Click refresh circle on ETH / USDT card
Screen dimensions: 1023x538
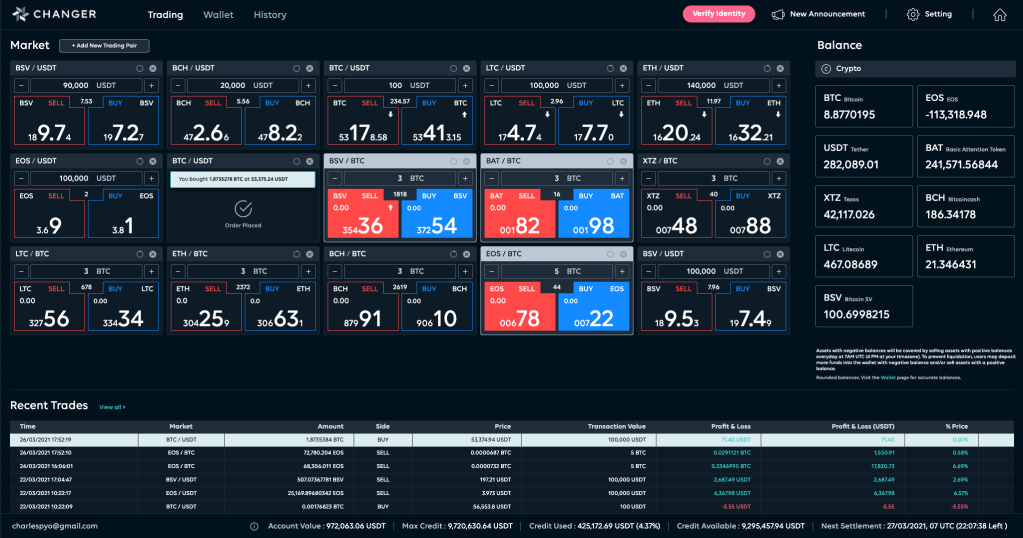tap(763, 68)
